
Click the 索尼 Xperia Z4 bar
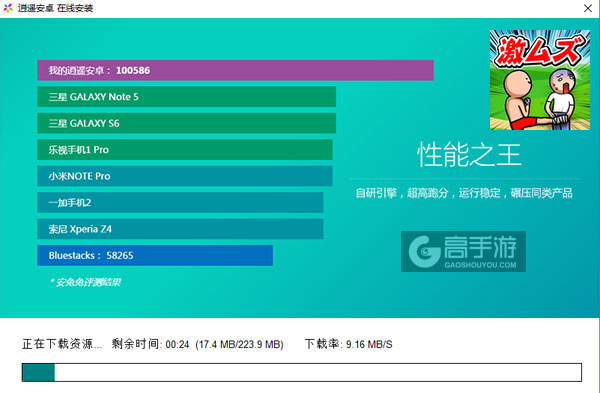(180, 229)
